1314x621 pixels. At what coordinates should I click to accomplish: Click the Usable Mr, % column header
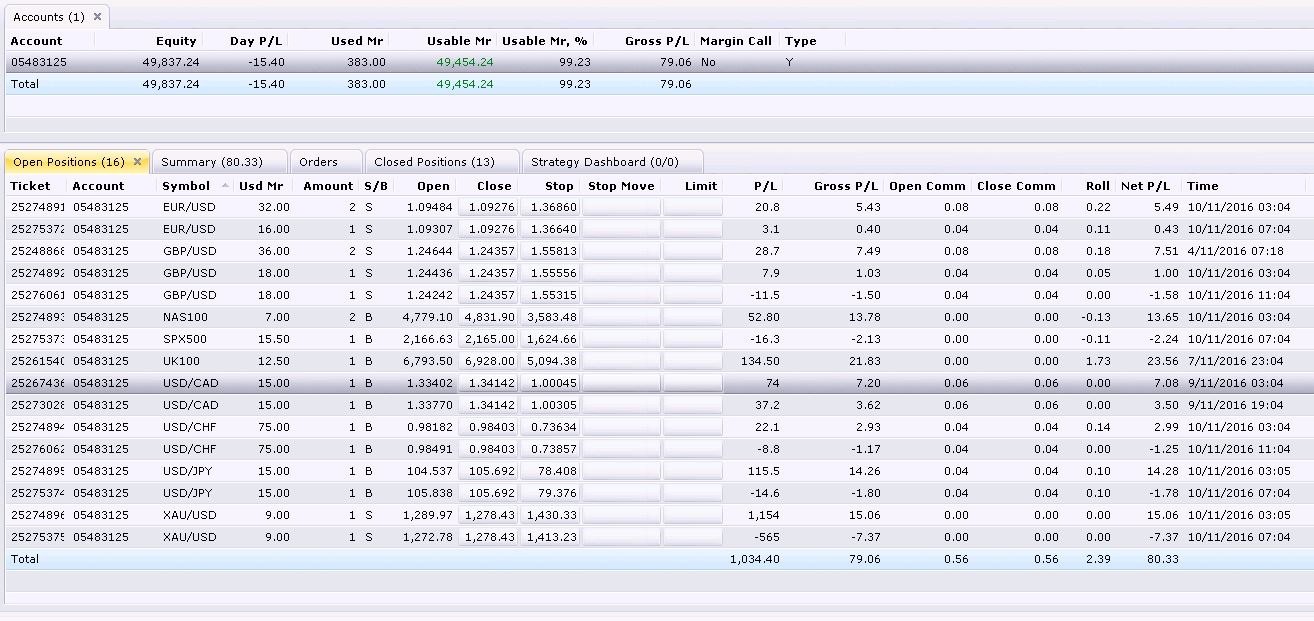coord(545,41)
